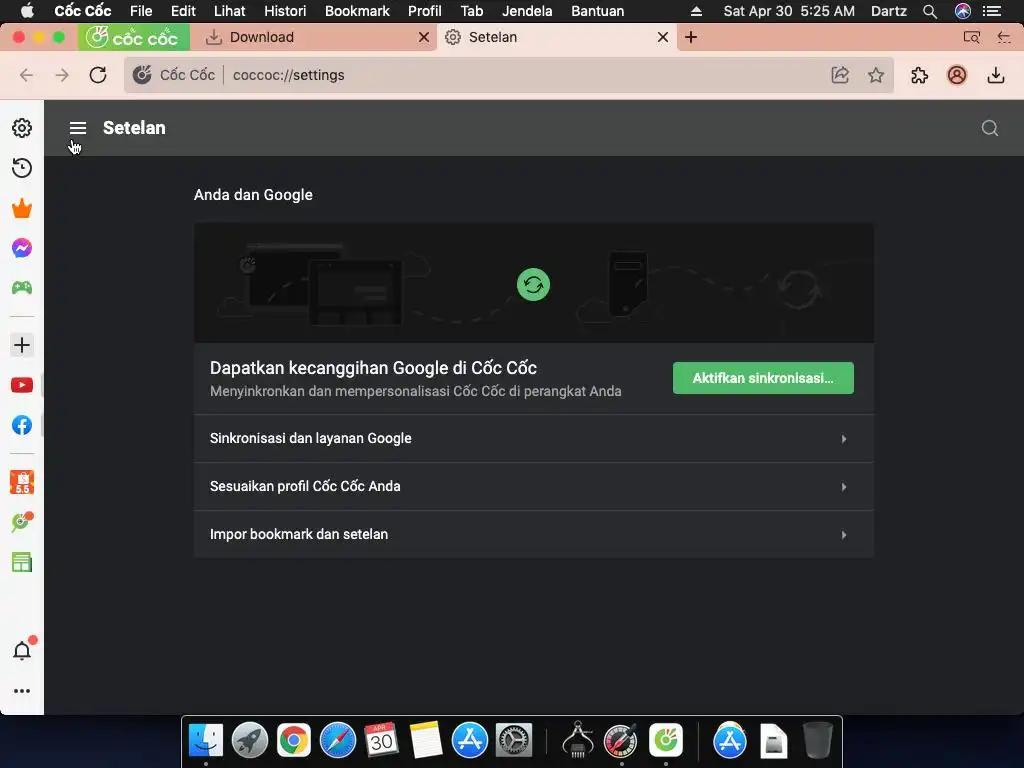This screenshot has height=768, width=1024.
Task: Bookmark this page with the star icon
Action: click(x=876, y=75)
